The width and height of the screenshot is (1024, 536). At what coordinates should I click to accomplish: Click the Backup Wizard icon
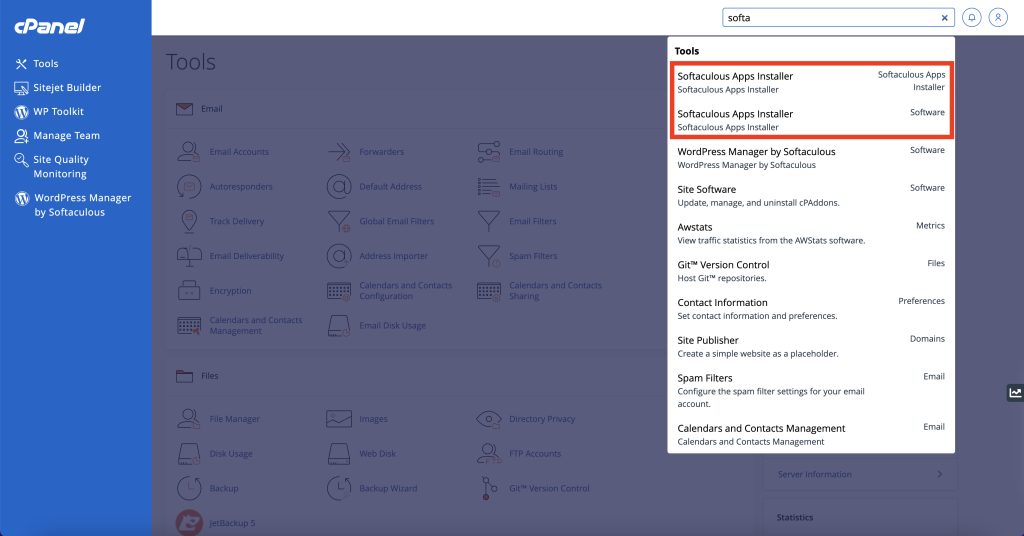(x=339, y=488)
